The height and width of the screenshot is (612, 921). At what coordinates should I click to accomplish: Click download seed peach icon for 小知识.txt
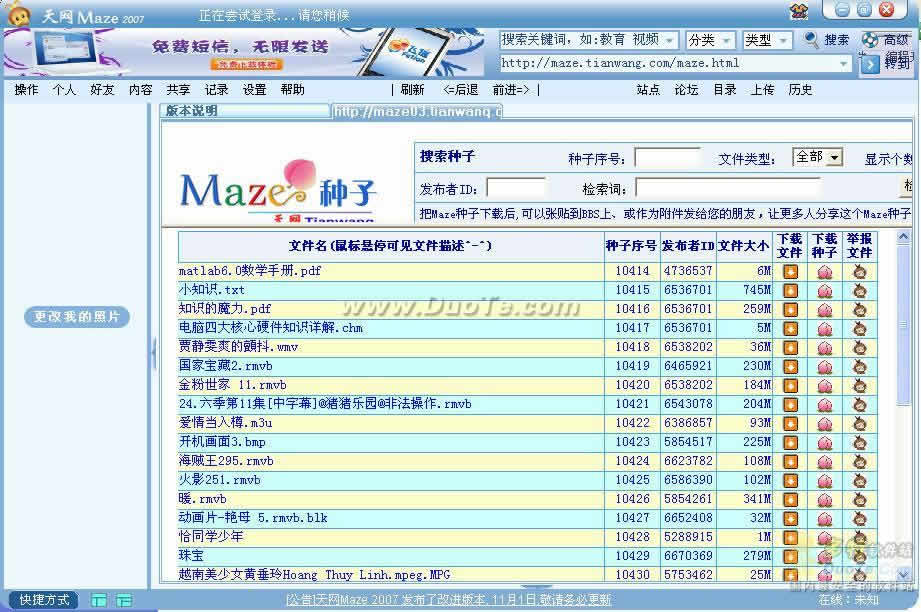[825, 291]
